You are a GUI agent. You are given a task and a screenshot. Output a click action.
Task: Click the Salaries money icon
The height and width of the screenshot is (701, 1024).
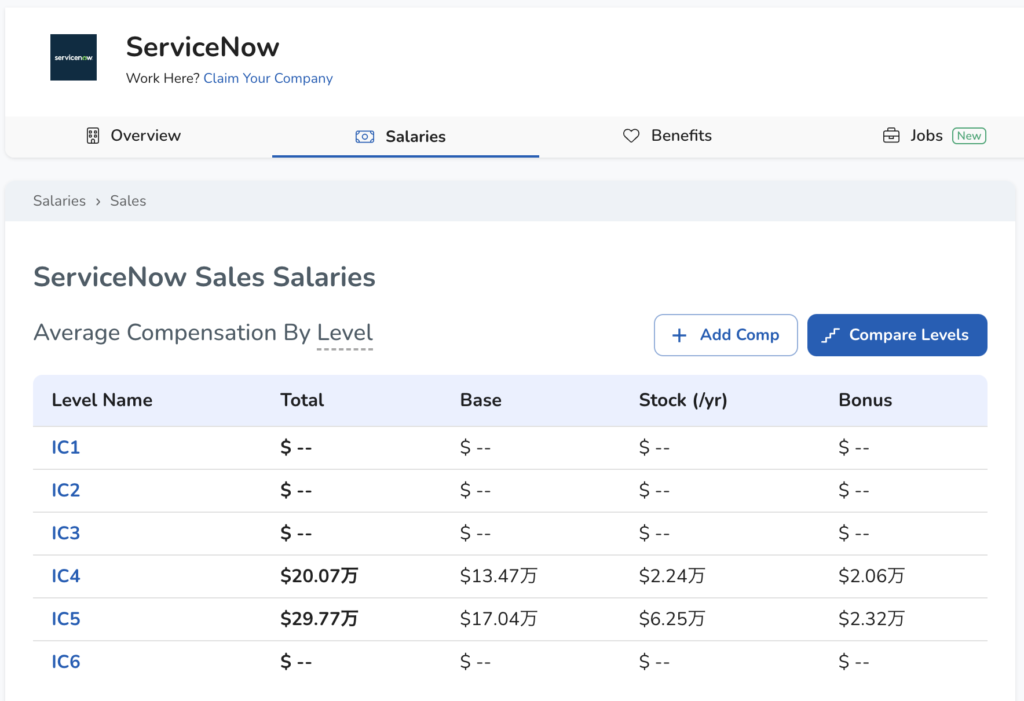[364, 137]
